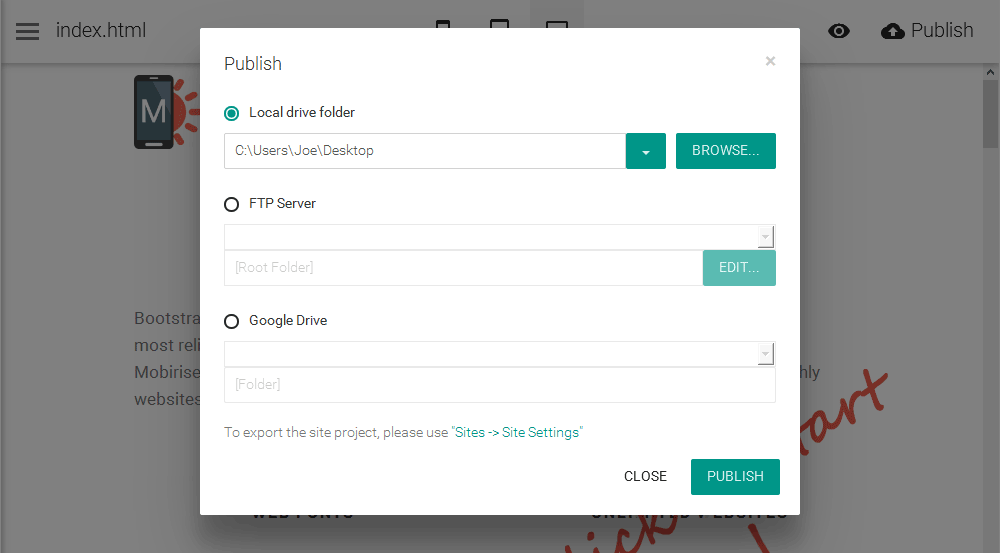Switch to desktop view
The image size is (1000, 553).
click(x=557, y=25)
